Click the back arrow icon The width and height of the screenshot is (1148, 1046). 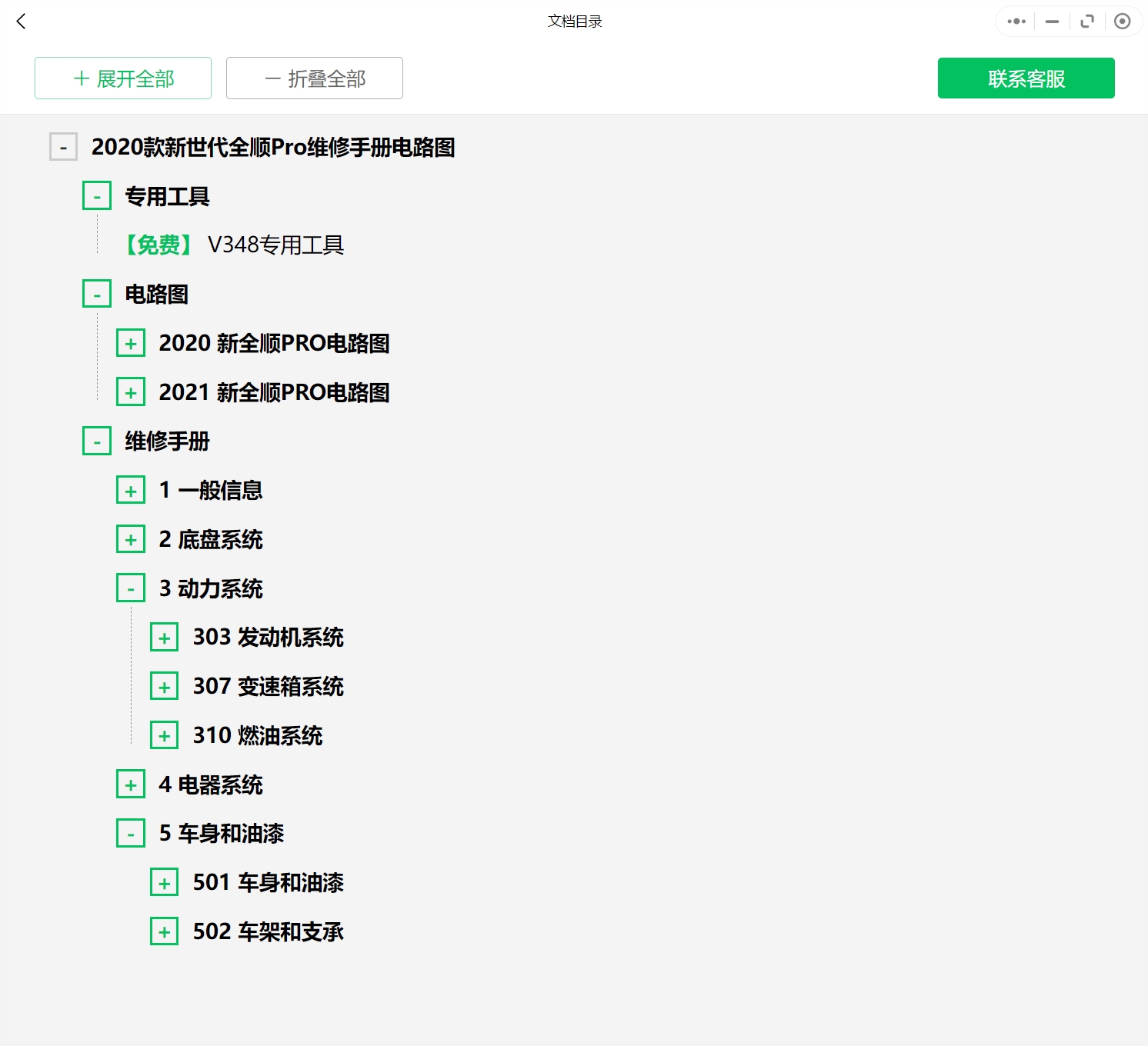pyautogui.click(x=22, y=22)
